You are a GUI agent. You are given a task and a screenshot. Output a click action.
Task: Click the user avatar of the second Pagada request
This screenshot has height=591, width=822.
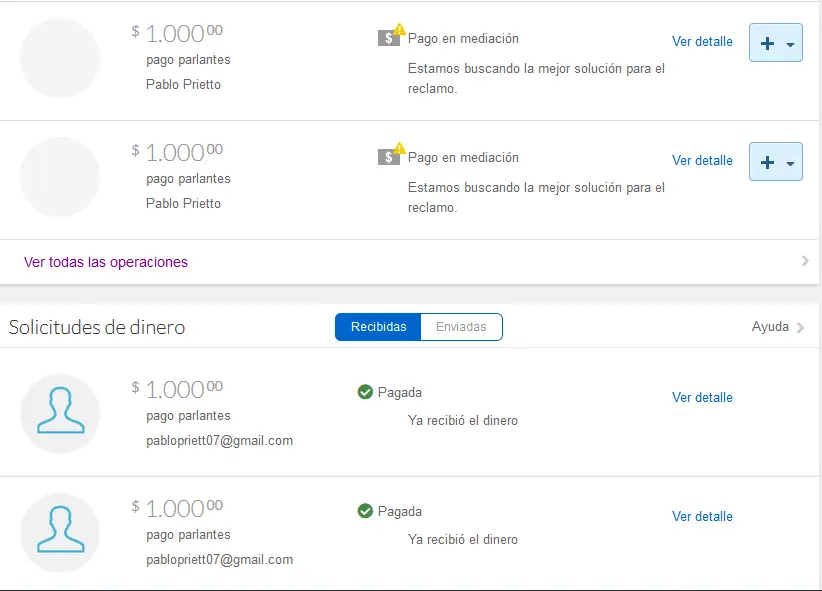pyautogui.click(x=60, y=532)
